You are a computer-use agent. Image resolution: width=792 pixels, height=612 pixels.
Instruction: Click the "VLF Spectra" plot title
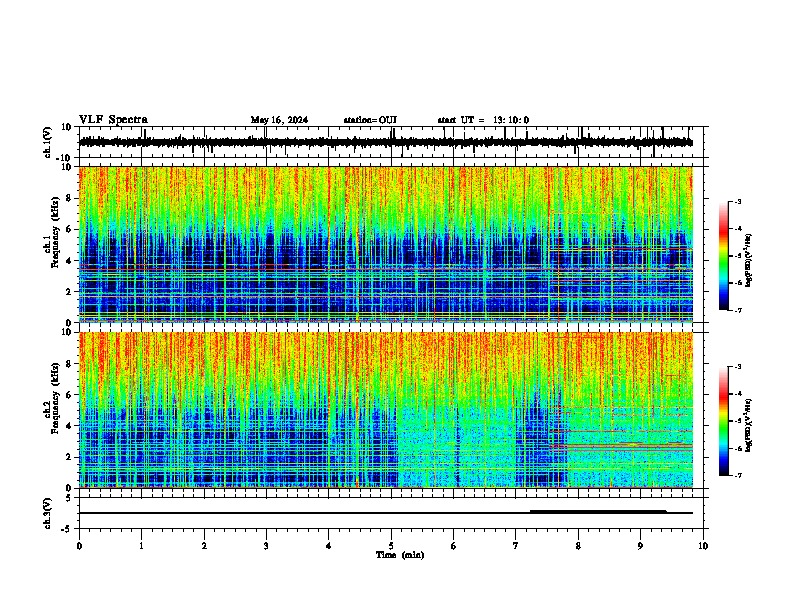pos(113,120)
